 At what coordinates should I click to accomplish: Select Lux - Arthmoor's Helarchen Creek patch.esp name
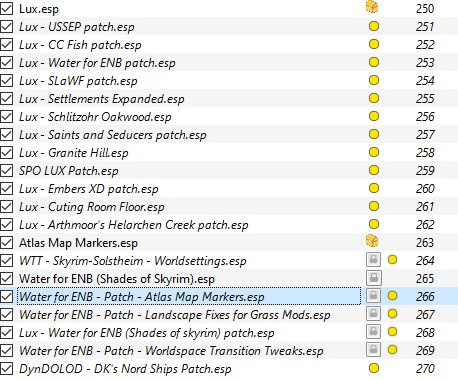134,225
